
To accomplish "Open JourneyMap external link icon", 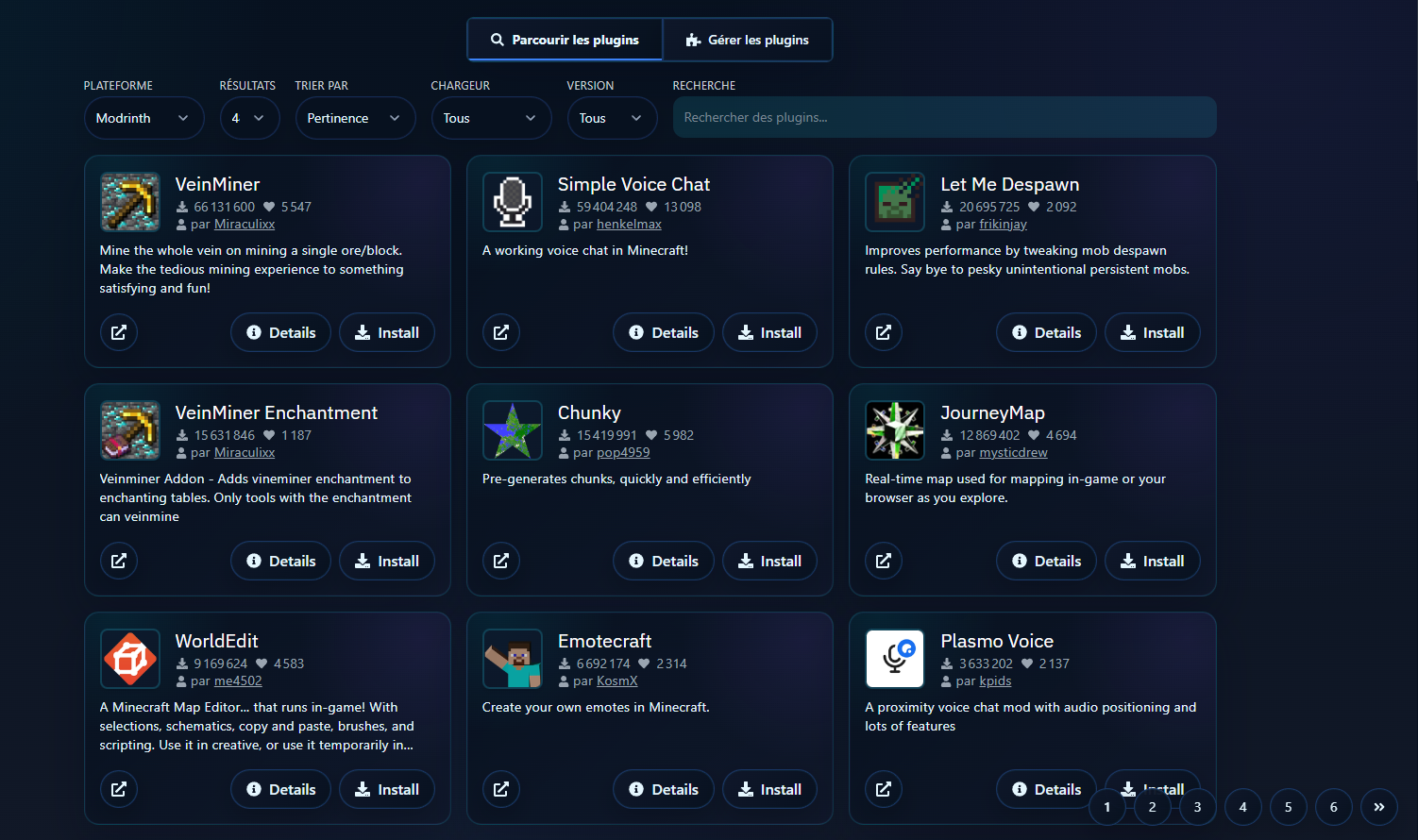I will pos(884,561).
